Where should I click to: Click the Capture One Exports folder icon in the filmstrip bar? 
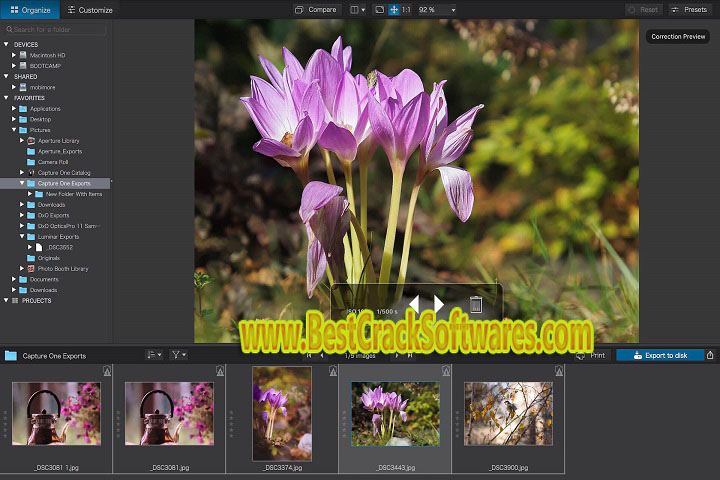[11, 356]
